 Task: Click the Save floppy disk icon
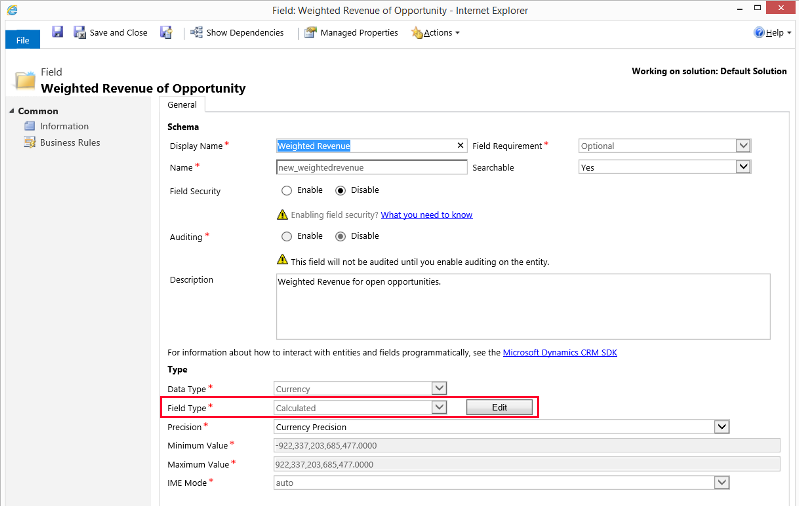tap(58, 32)
